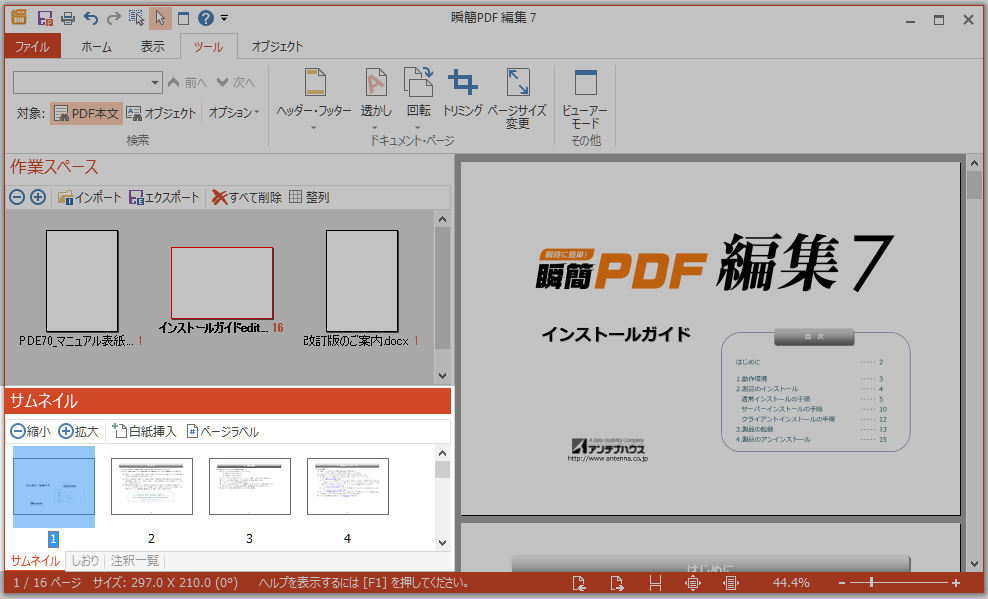Expand the 回転 dropdown arrow
This screenshot has width=988, height=599.
(x=417, y=127)
